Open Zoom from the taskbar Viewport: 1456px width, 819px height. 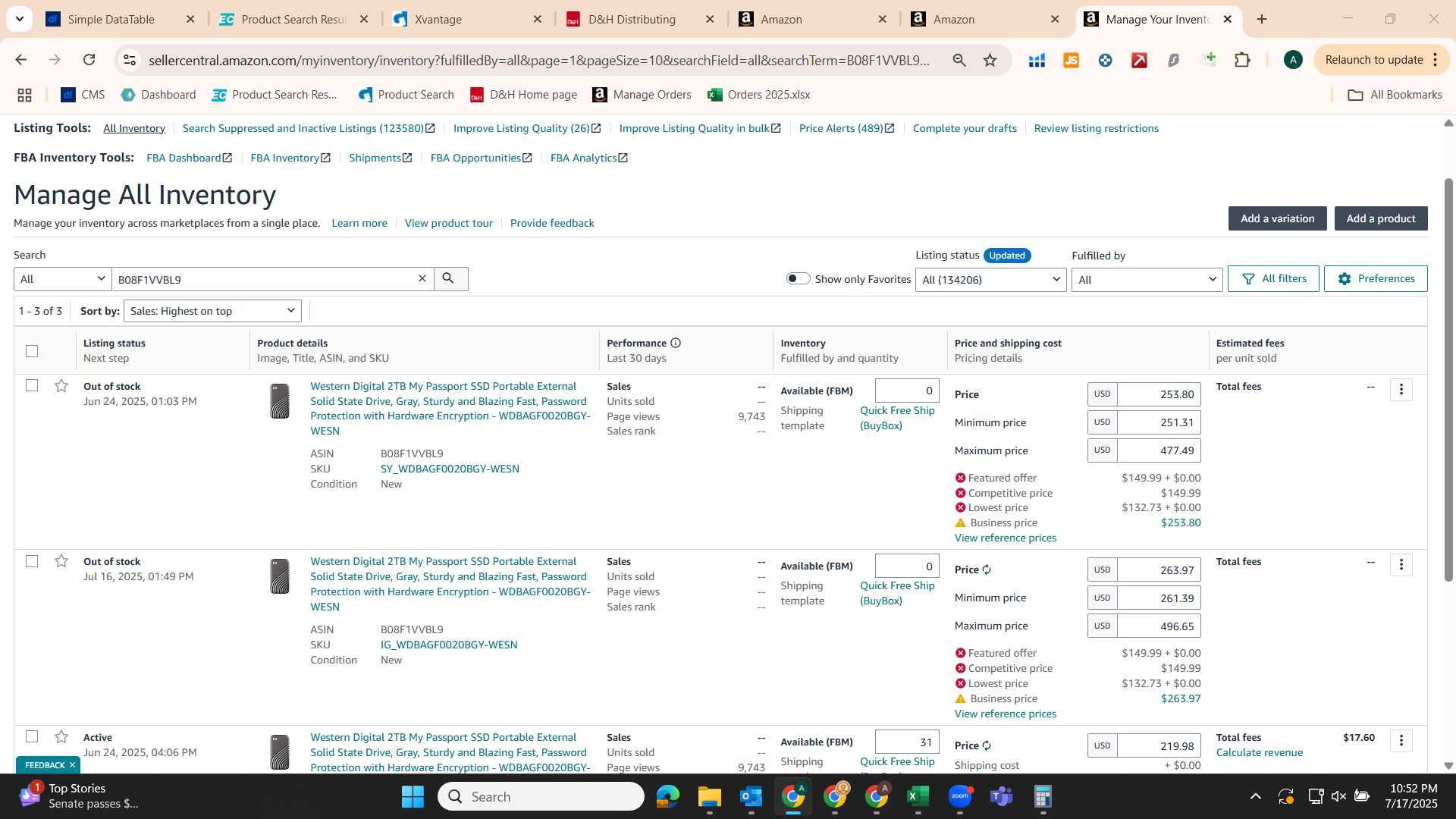coord(960,796)
